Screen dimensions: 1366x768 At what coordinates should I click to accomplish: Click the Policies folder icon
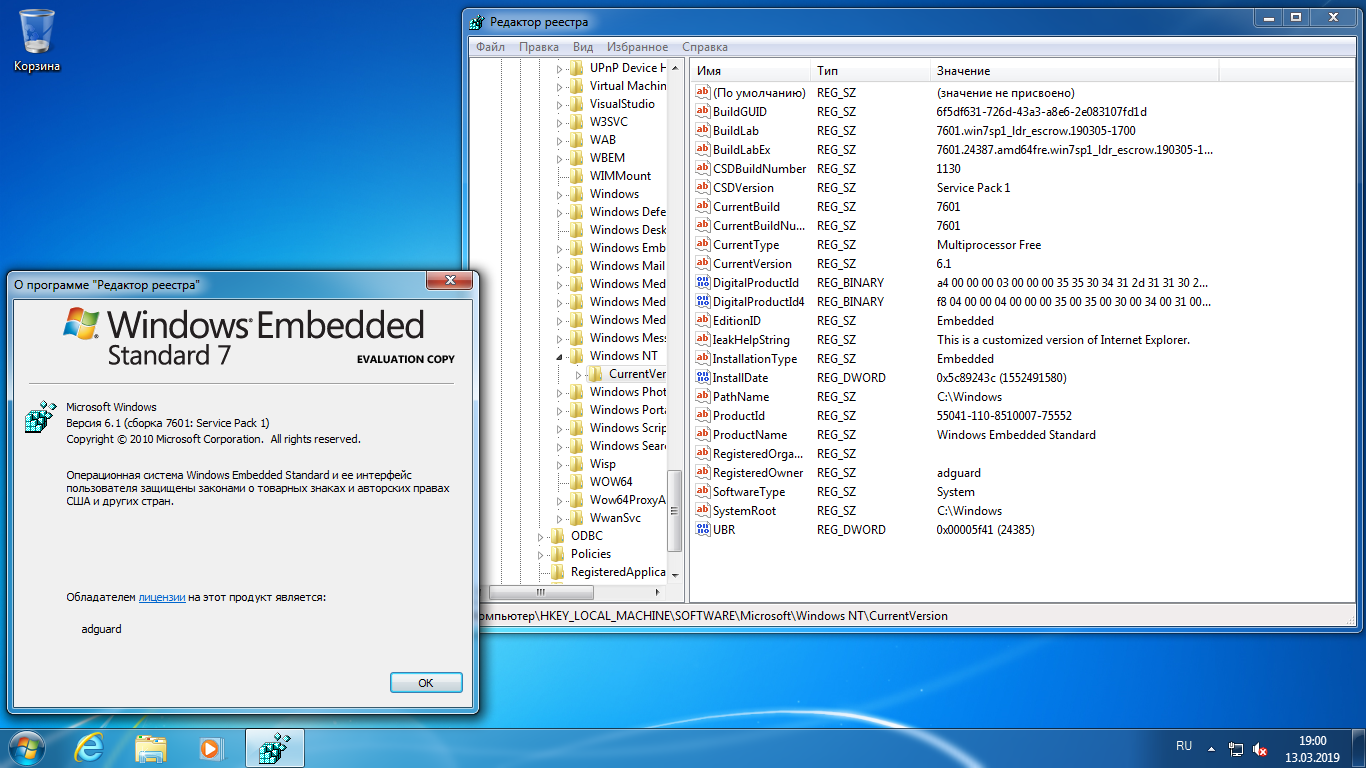(558, 554)
